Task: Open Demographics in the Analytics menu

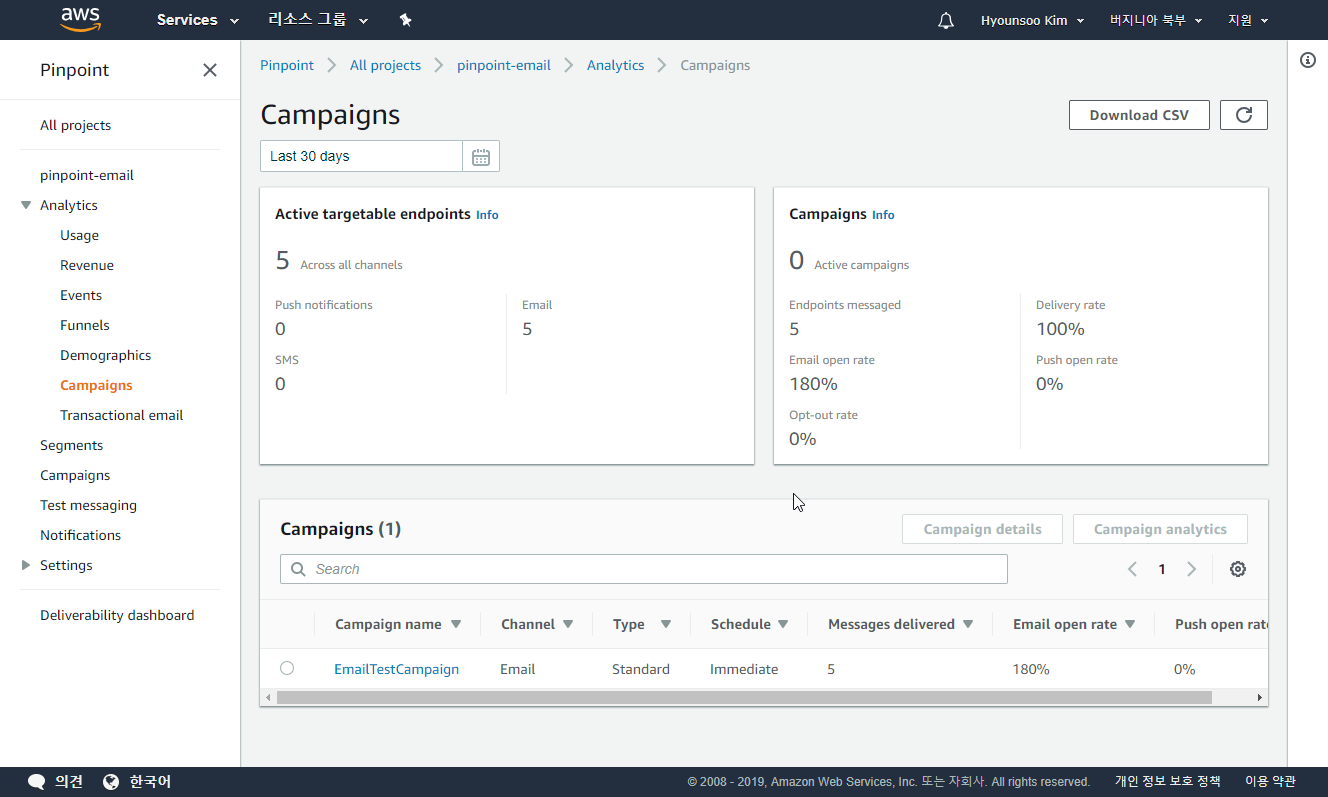Action: pyautogui.click(x=105, y=355)
